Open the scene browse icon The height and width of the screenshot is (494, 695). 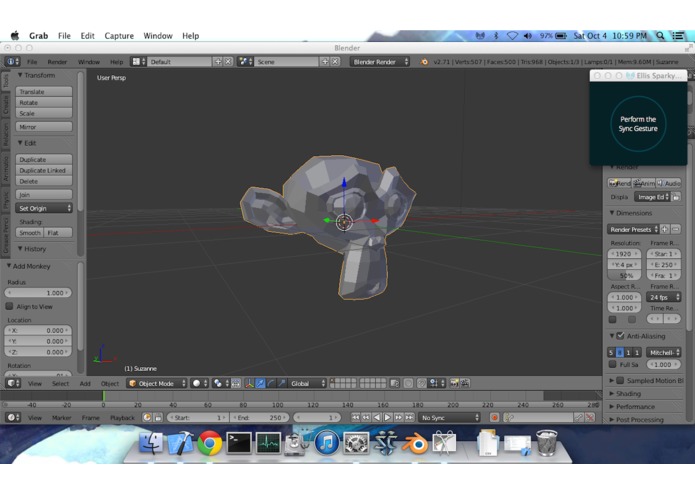pos(245,62)
